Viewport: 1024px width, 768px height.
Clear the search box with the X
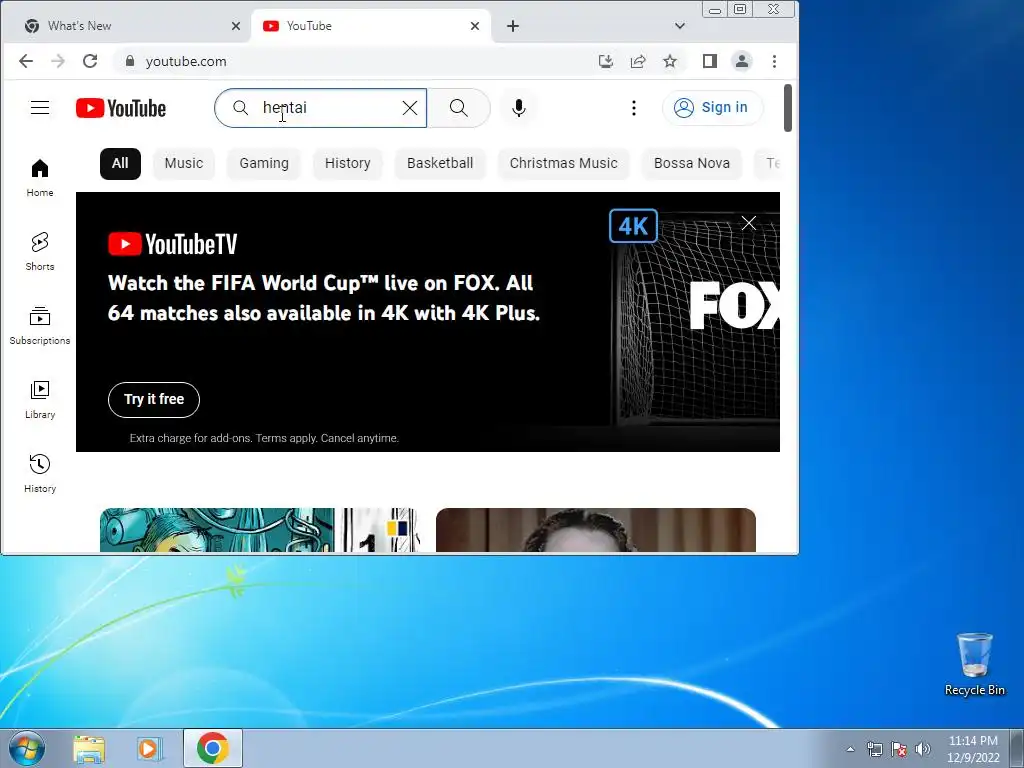coord(409,108)
